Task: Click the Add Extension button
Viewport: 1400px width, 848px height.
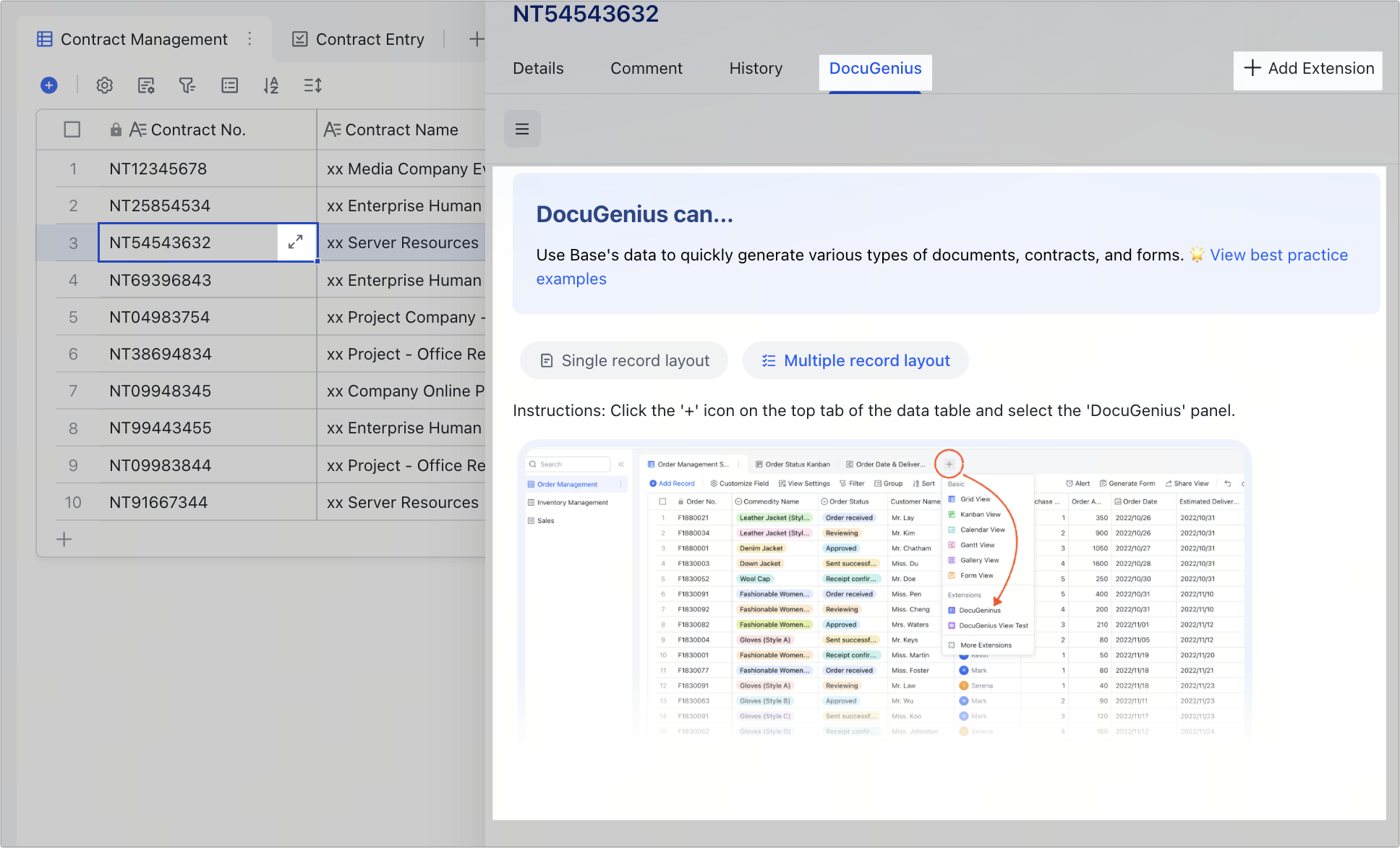Action: [x=1308, y=68]
